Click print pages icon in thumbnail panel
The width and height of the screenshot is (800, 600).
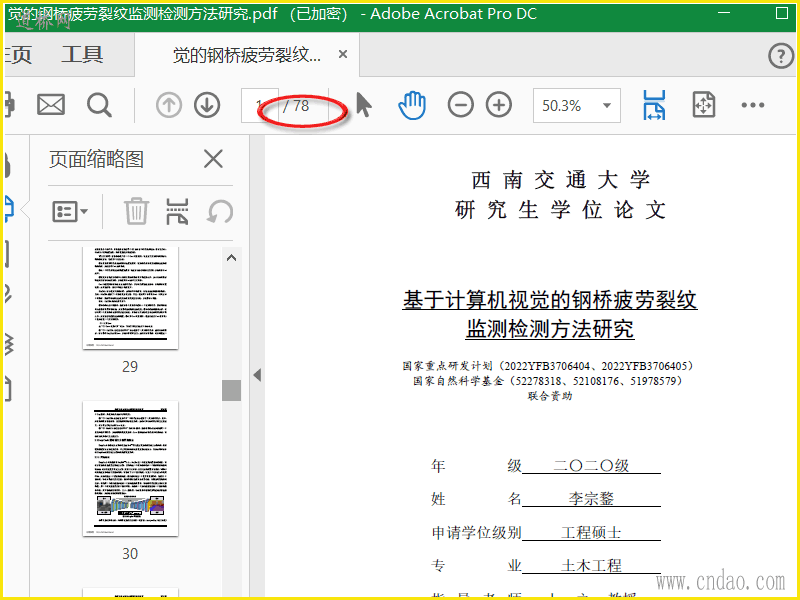coord(178,211)
